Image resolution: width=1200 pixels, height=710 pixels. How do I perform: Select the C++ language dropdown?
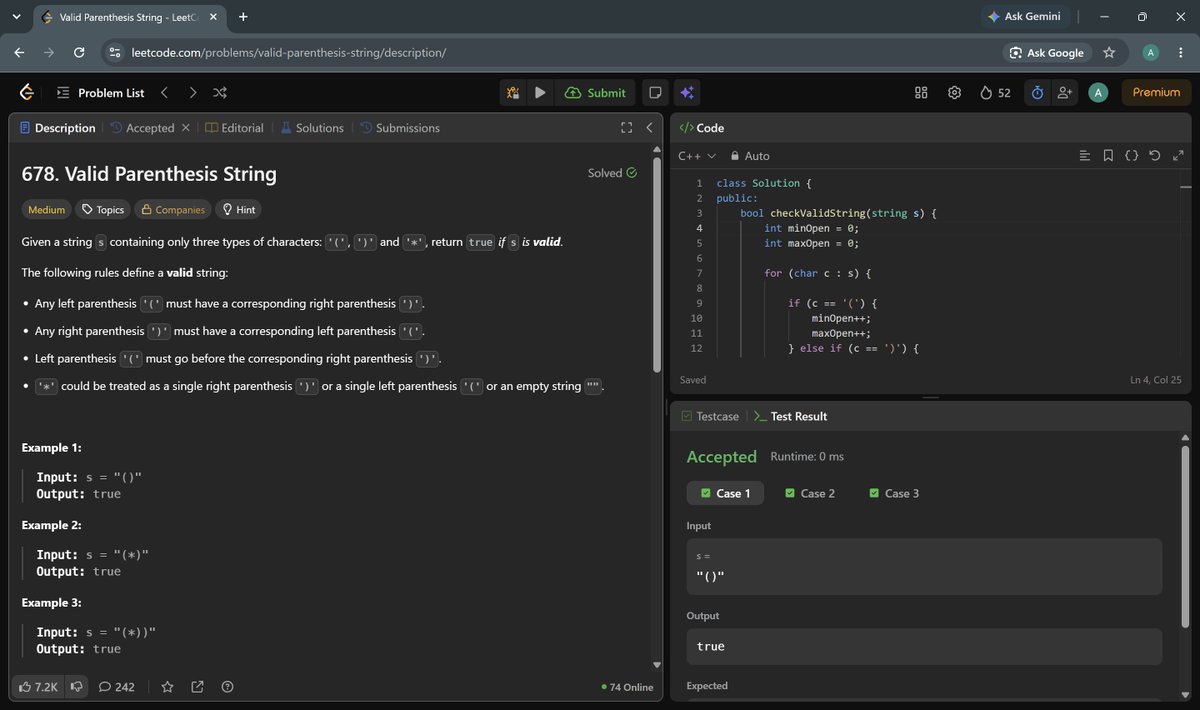tap(697, 156)
